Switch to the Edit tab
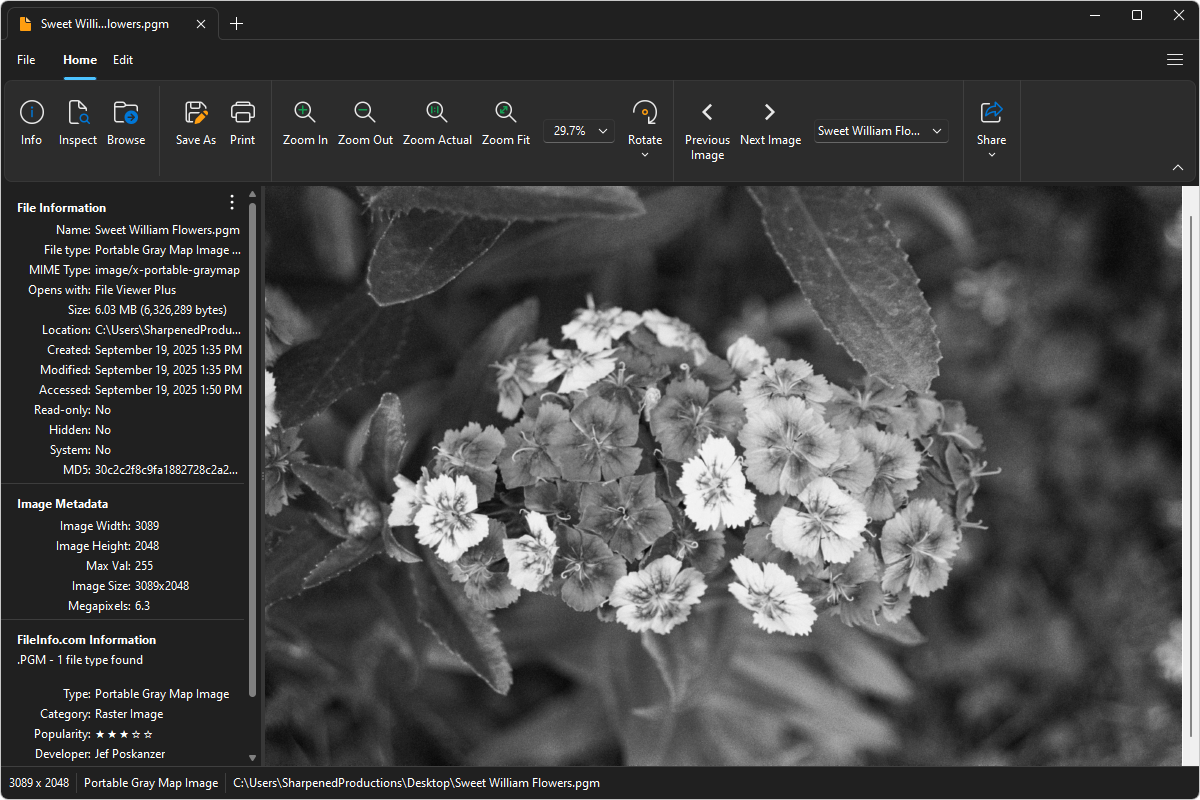Viewport: 1200px width, 800px height. pyautogui.click(x=123, y=60)
